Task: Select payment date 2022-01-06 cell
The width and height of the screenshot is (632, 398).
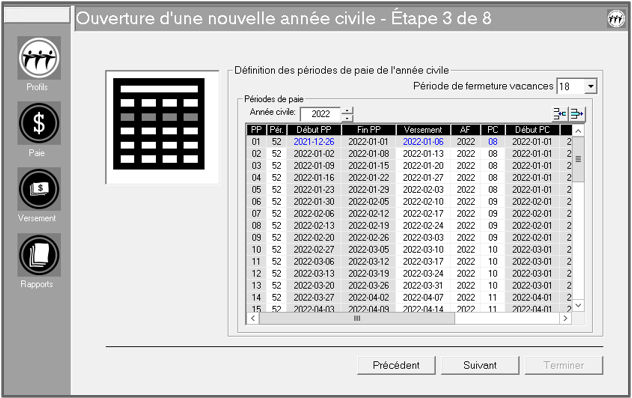Action: point(423,142)
